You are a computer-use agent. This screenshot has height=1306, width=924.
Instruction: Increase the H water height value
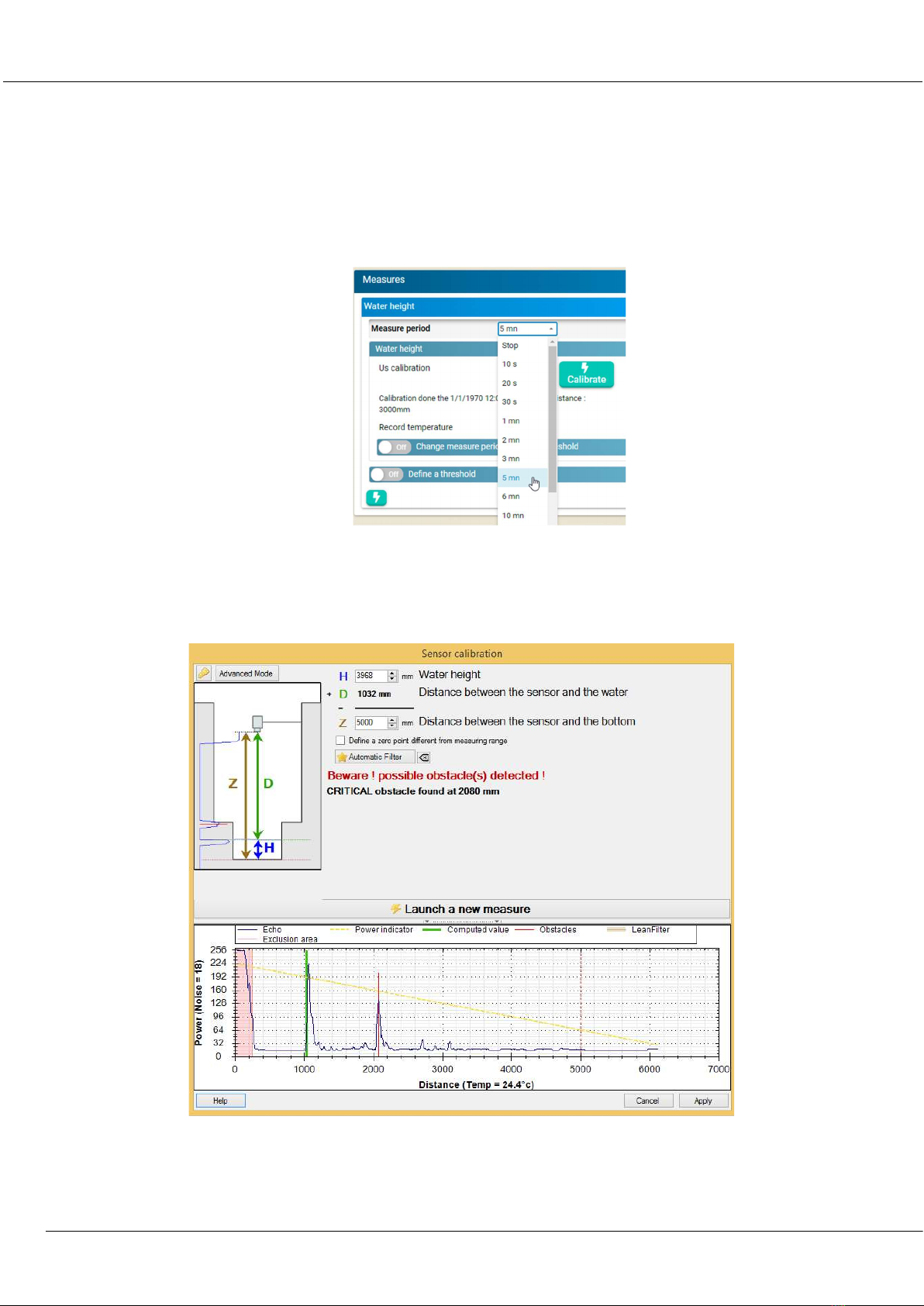[392, 673]
